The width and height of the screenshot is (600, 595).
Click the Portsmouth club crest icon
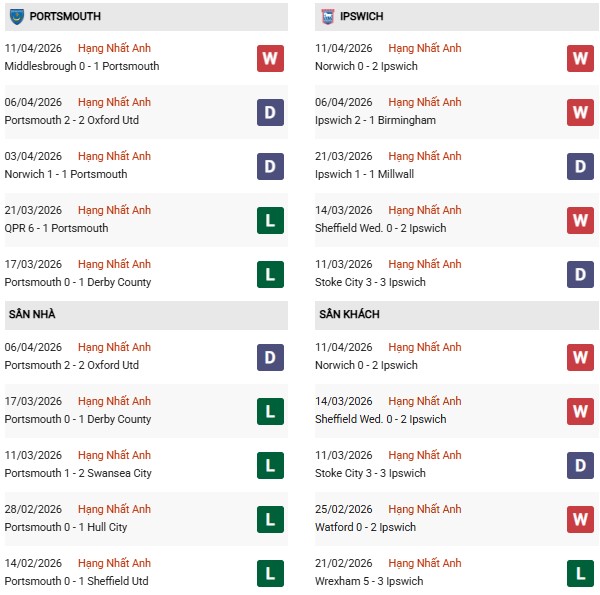click(16, 16)
